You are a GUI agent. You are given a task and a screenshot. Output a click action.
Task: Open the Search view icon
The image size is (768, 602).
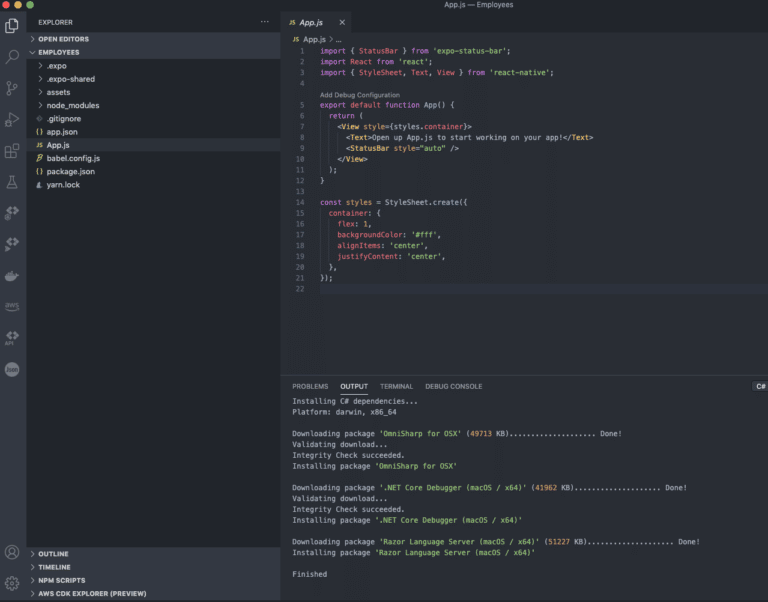click(x=12, y=56)
